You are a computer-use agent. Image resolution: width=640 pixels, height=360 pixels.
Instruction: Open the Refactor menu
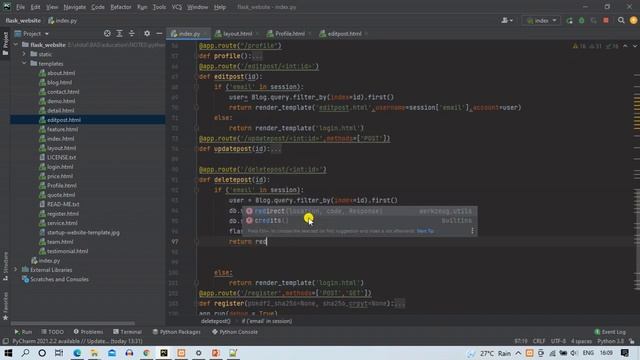pyautogui.click(x=121, y=7)
